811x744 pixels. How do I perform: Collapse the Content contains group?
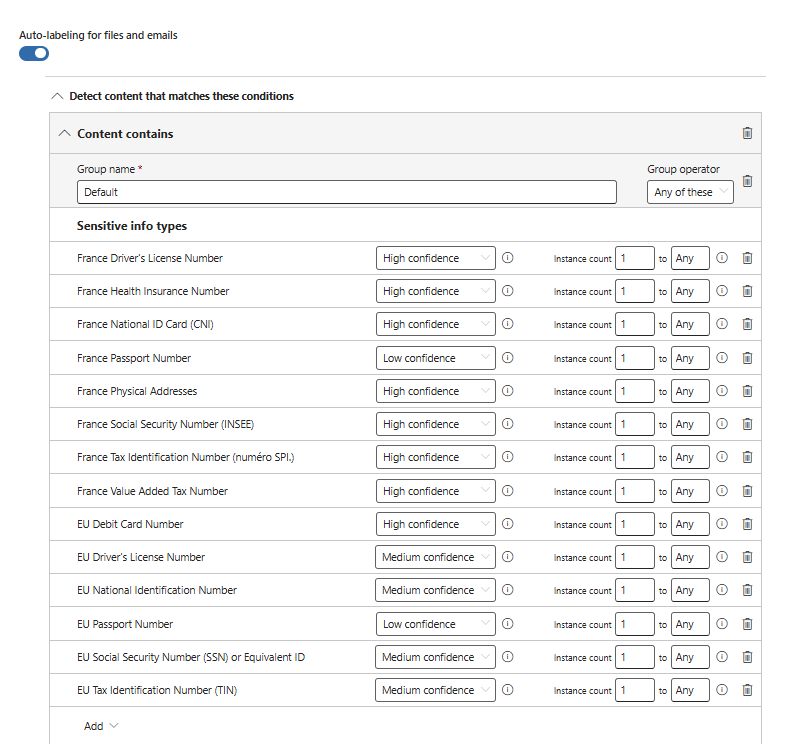[x=65, y=133]
